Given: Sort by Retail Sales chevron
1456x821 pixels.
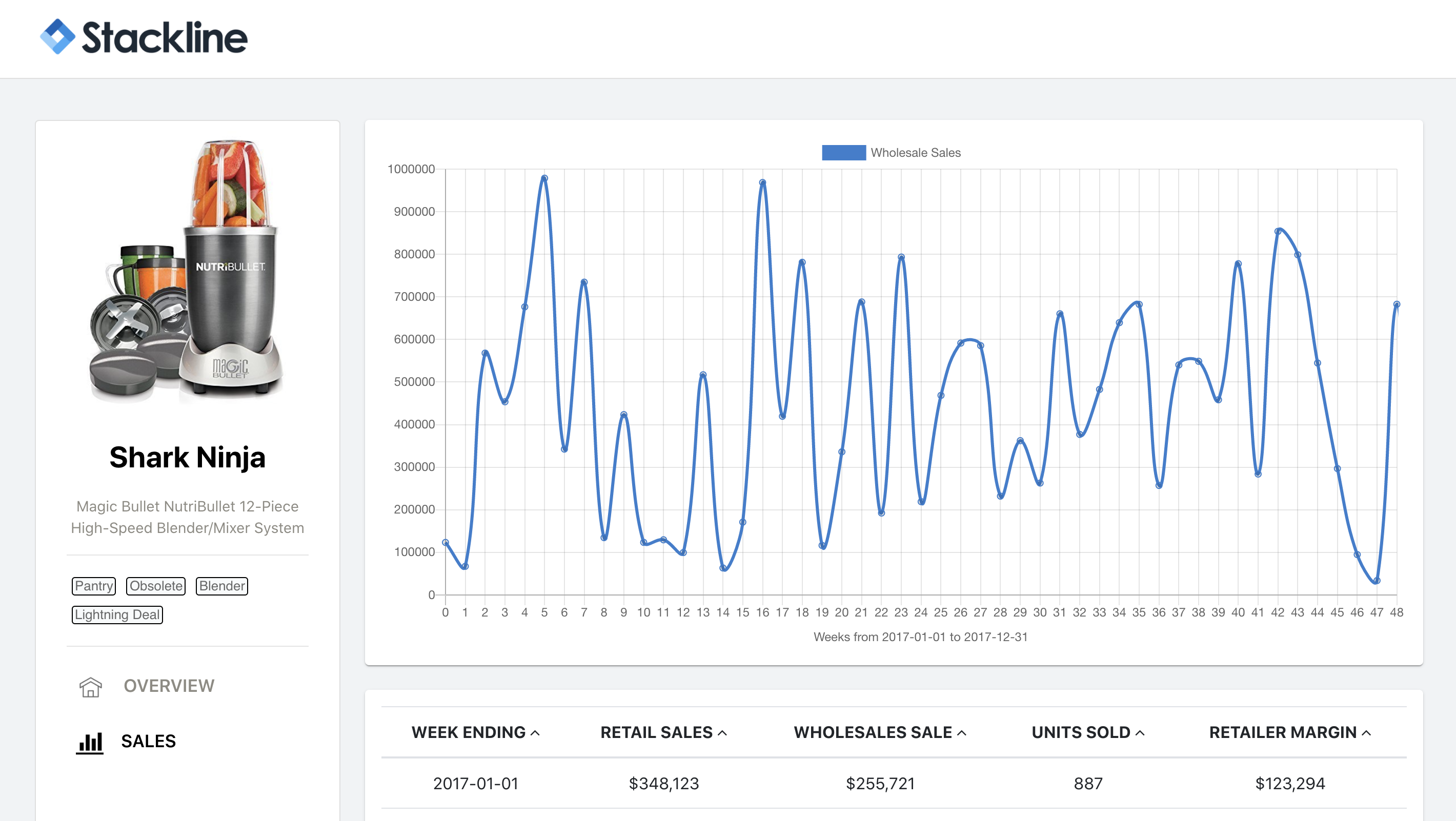Looking at the screenshot, I should 722,733.
